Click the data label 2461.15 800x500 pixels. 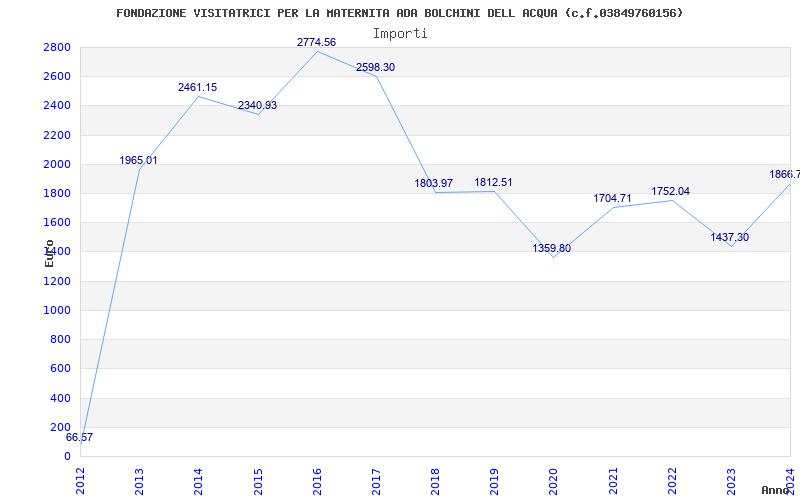(x=197, y=87)
